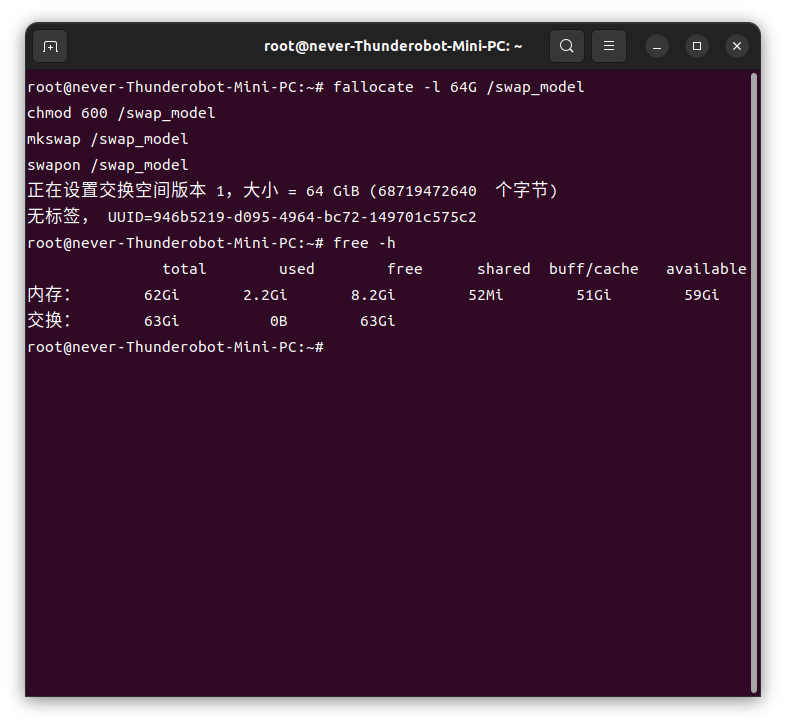The height and width of the screenshot is (725, 786).
Task: Click the free -h command
Action: (364, 244)
